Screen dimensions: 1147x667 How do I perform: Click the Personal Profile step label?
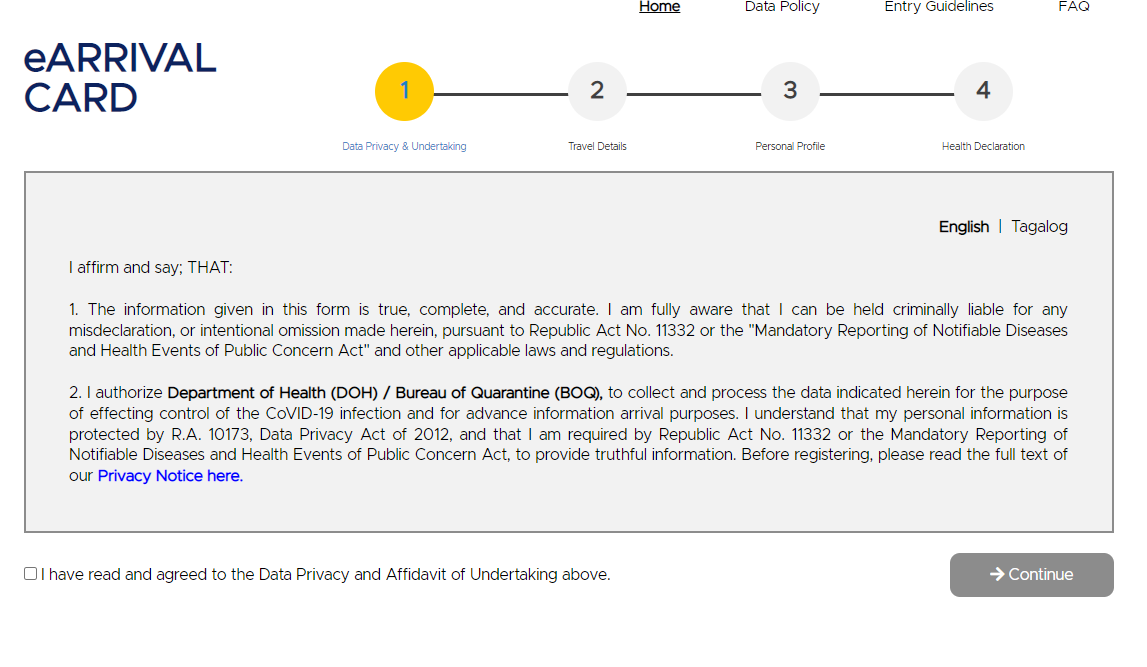(790, 146)
